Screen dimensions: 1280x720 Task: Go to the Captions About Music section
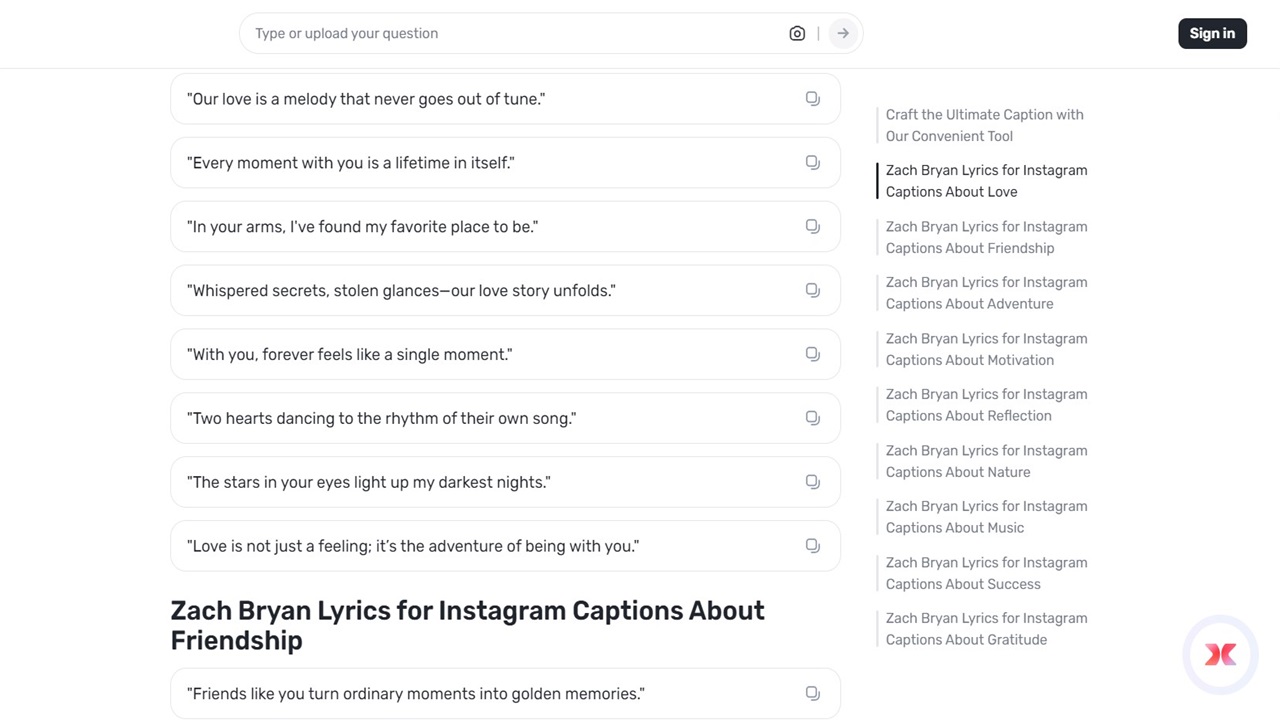pos(986,517)
